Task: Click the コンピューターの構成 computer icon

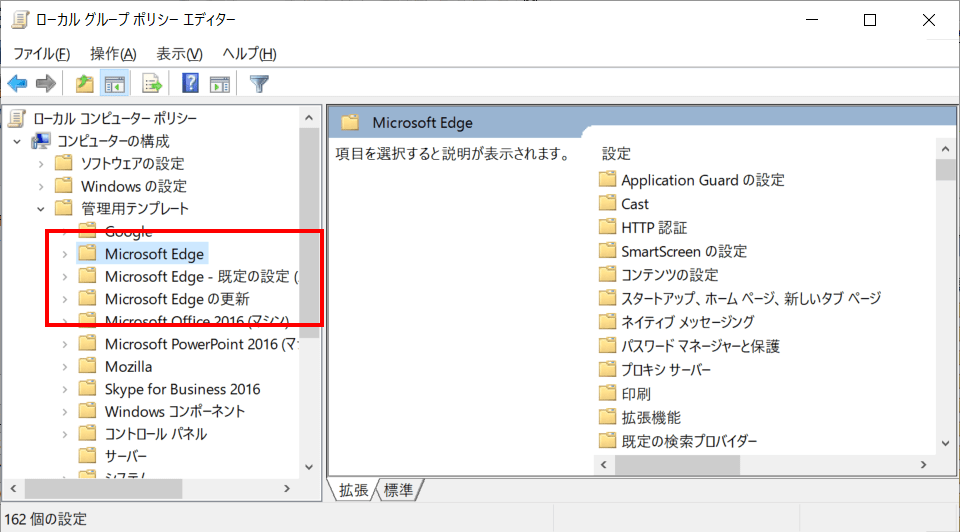Action: (x=41, y=141)
